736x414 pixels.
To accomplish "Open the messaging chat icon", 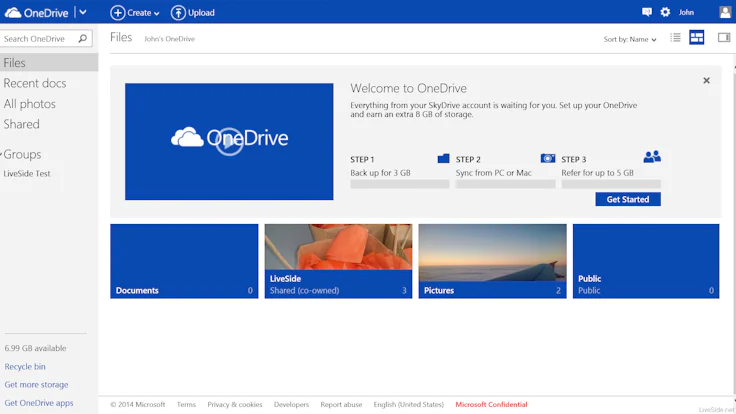I will [x=647, y=12].
